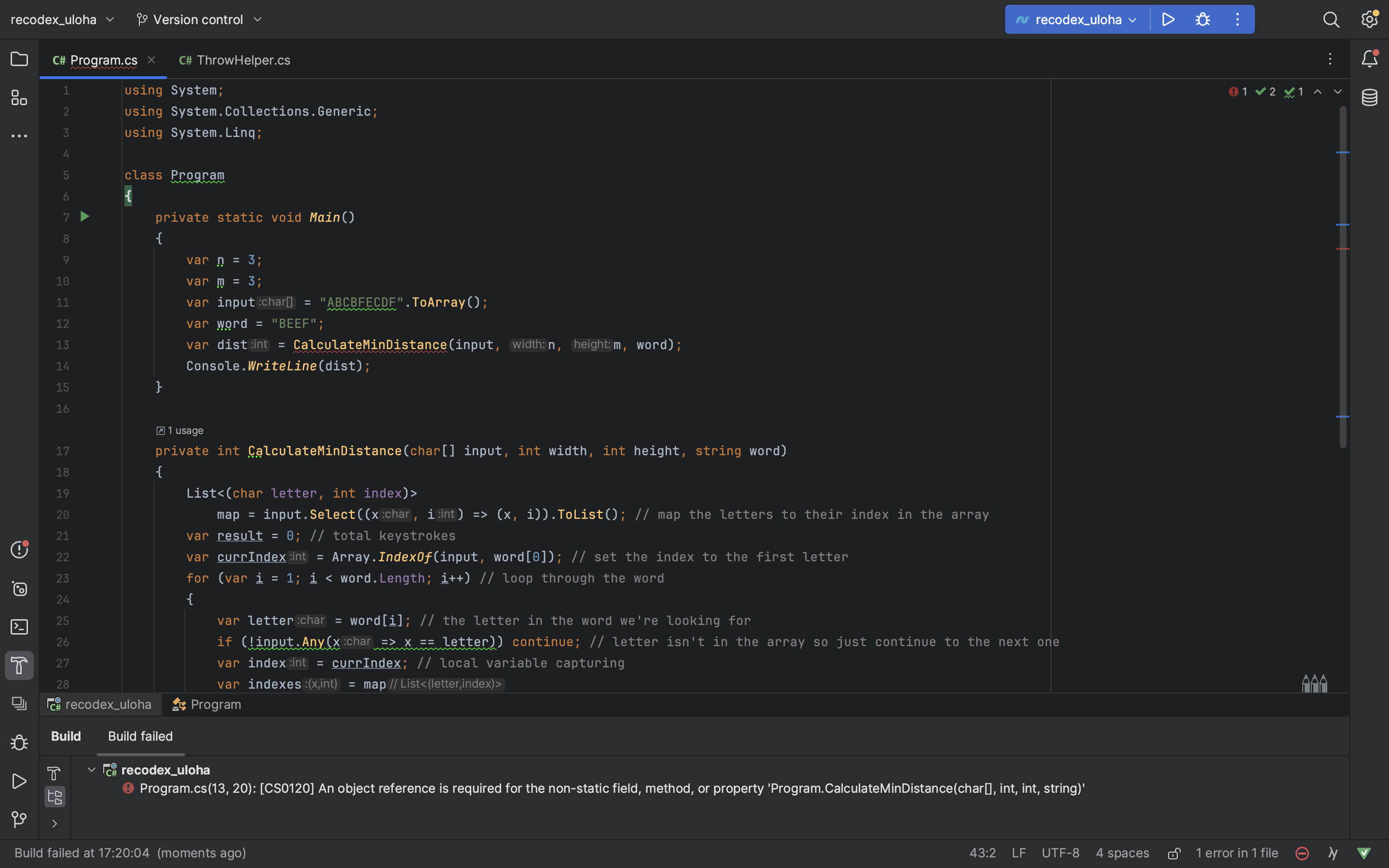This screenshot has height=868, width=1389.
Task: Toggle read-only lock in status bar
Action: point(1174,853)
